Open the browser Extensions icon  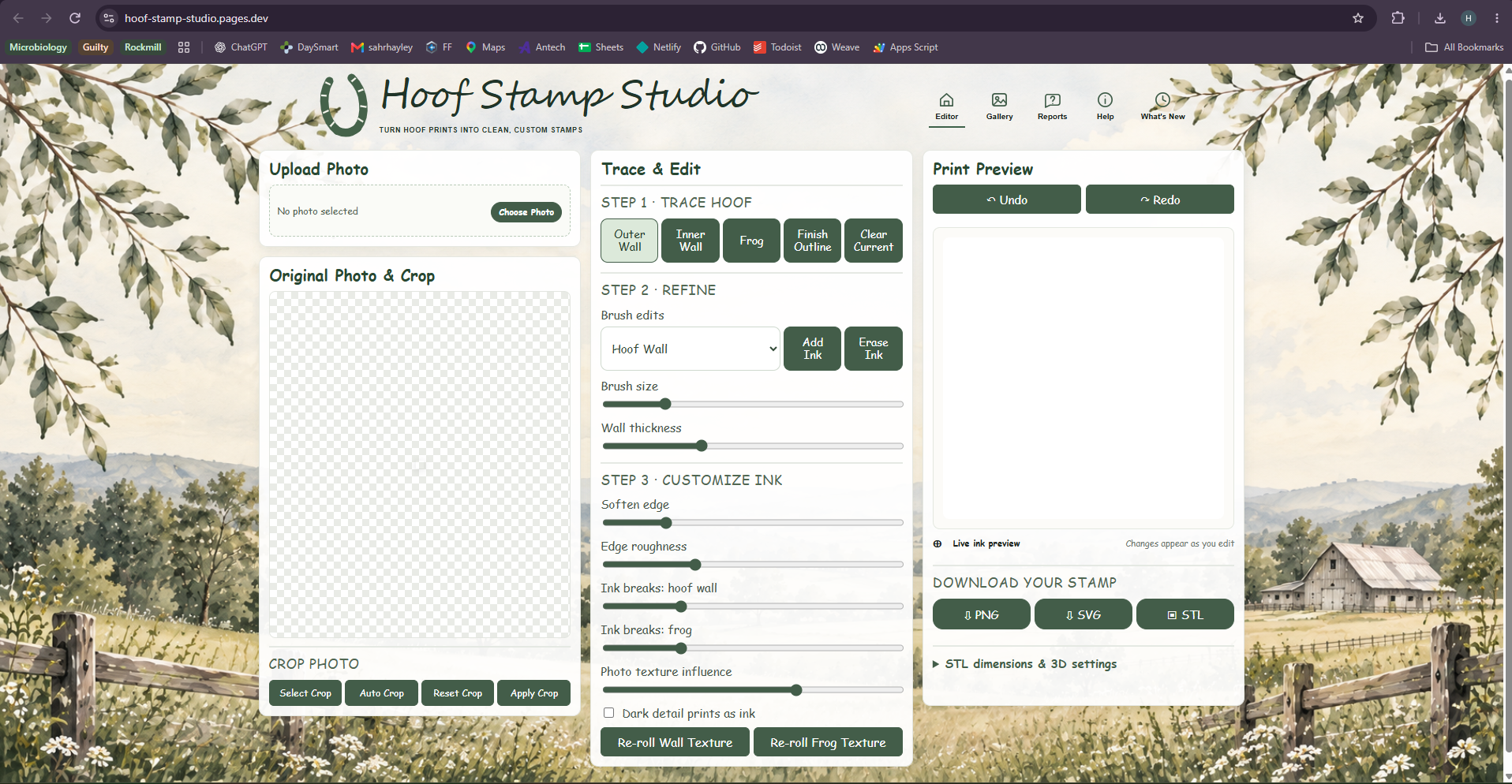[1398, 18]
